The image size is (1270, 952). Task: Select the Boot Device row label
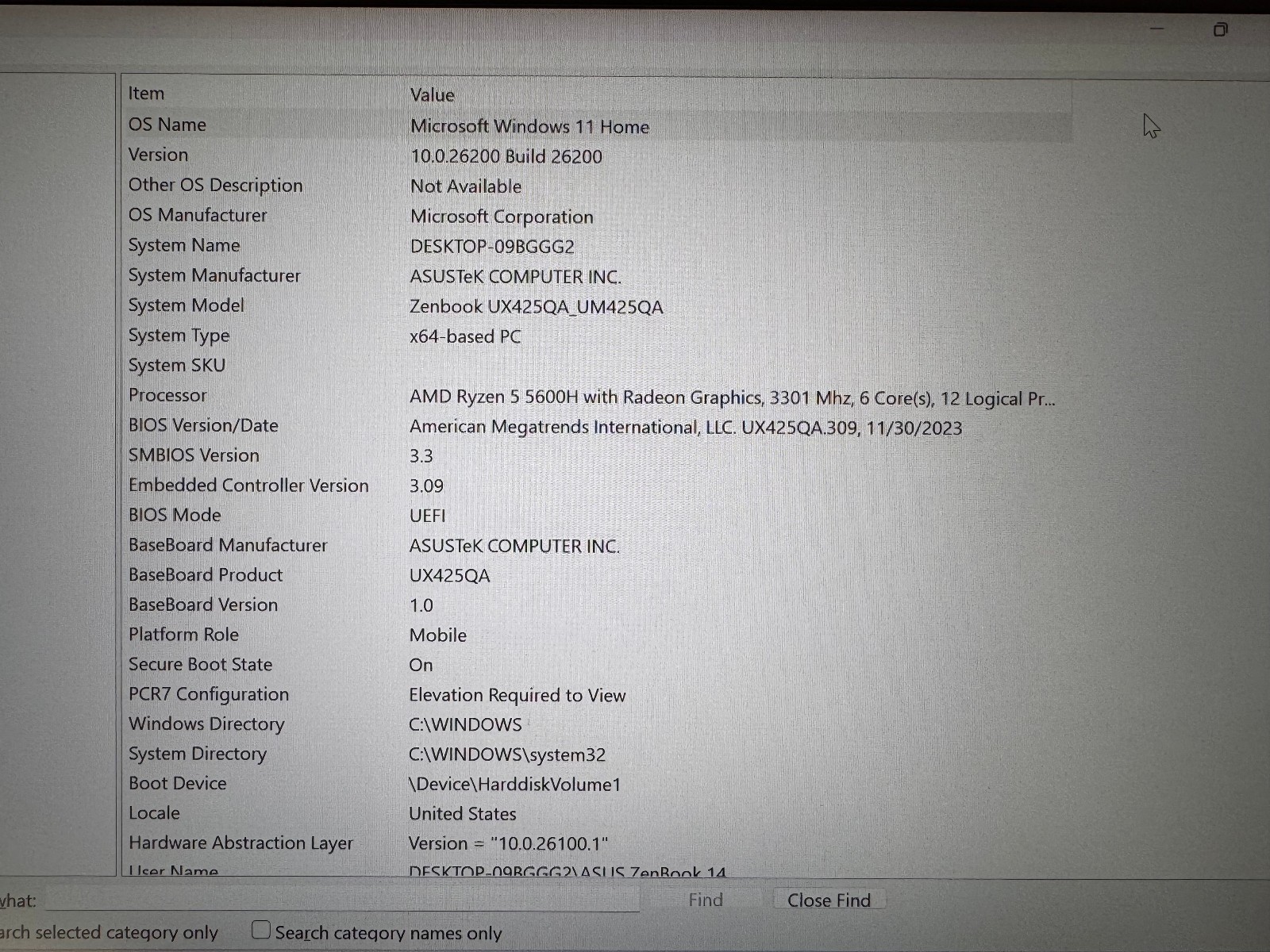178,783
